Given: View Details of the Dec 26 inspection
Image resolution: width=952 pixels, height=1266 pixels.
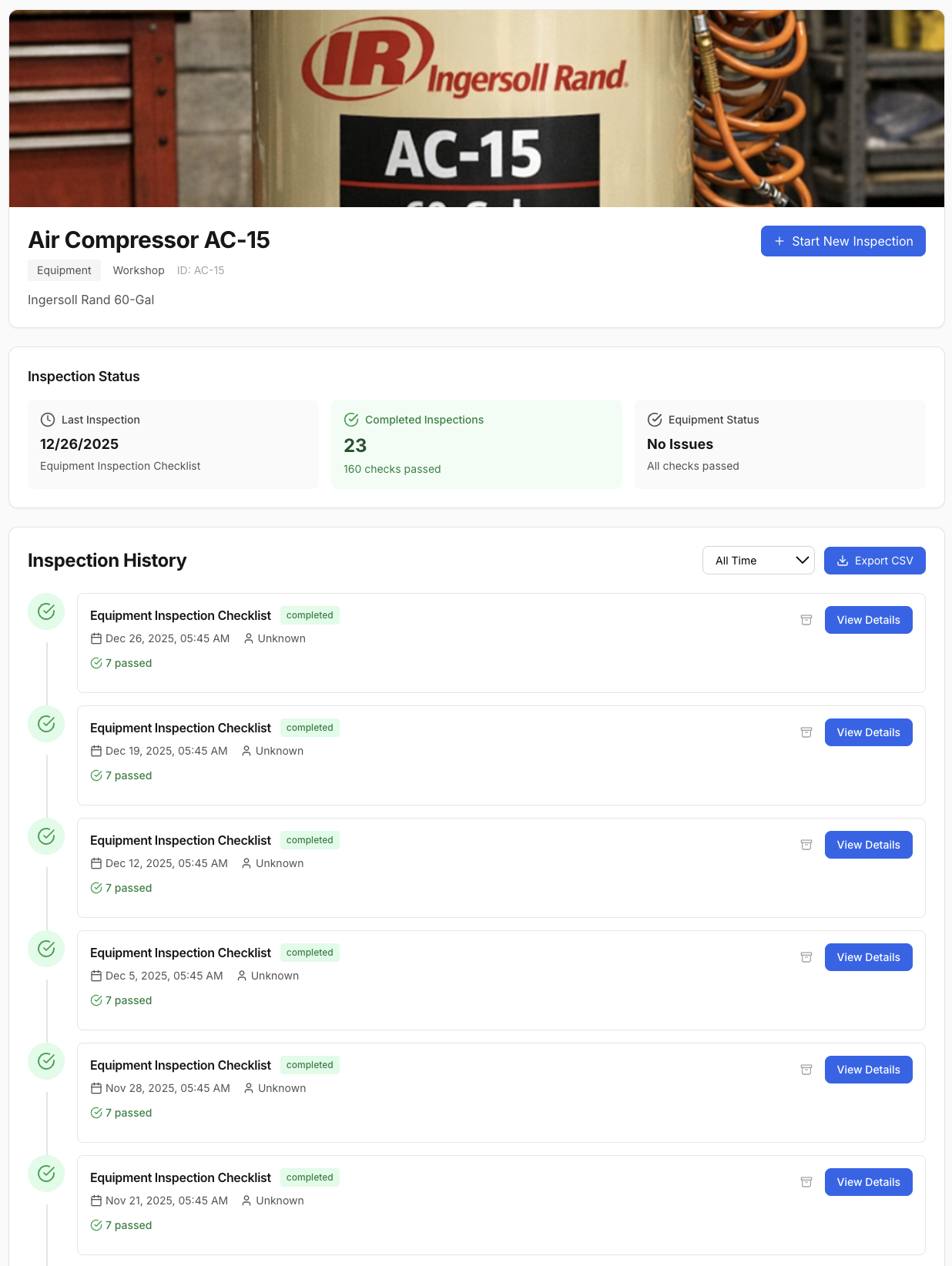Looking at the screenshot, I should (868, 620).
